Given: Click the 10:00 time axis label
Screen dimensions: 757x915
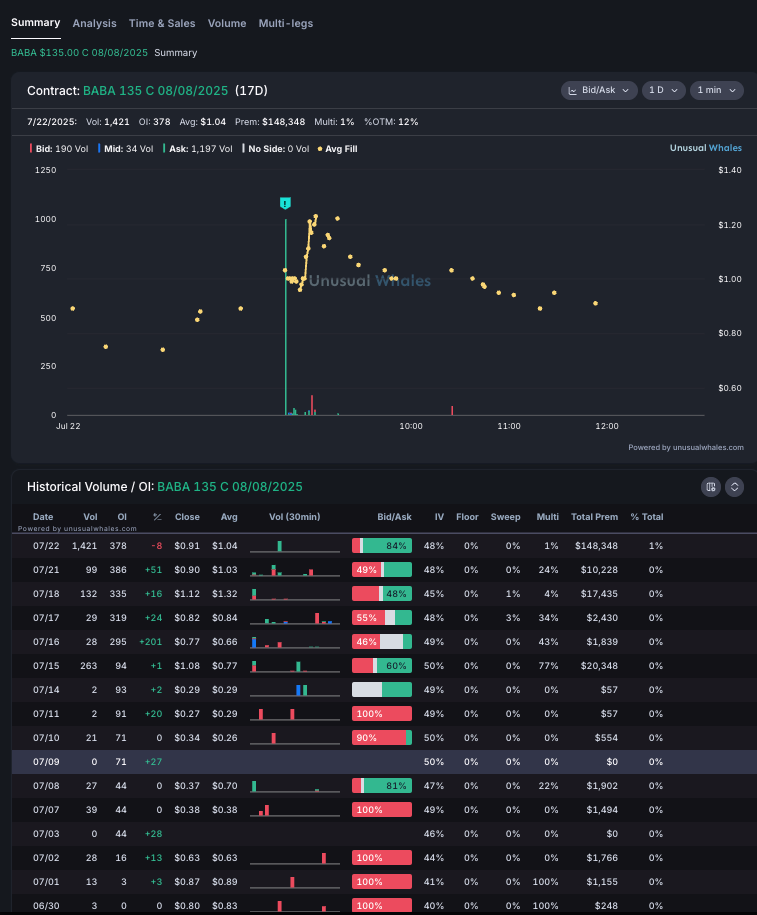Looking at the screenshot, I should [411, 426].
